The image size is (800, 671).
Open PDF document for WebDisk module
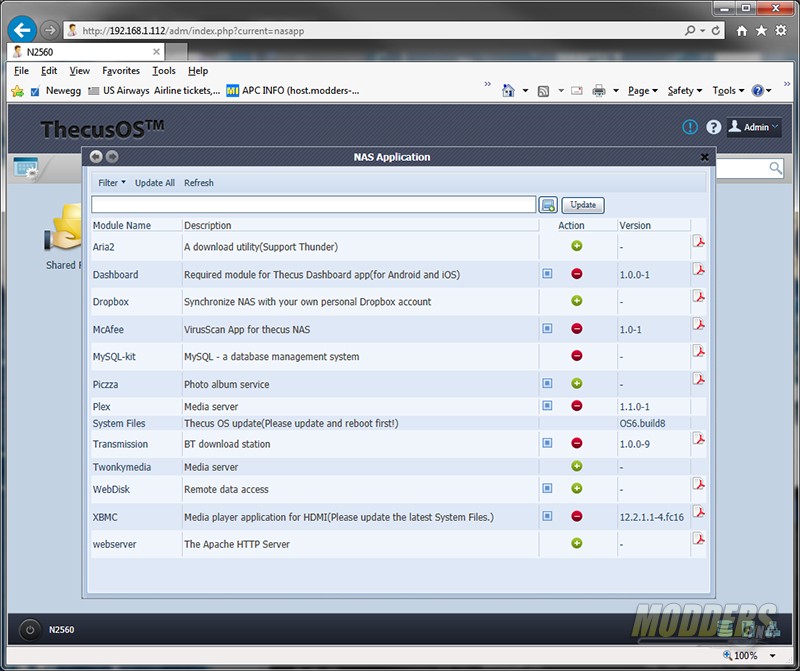click(x=698, y=484)
